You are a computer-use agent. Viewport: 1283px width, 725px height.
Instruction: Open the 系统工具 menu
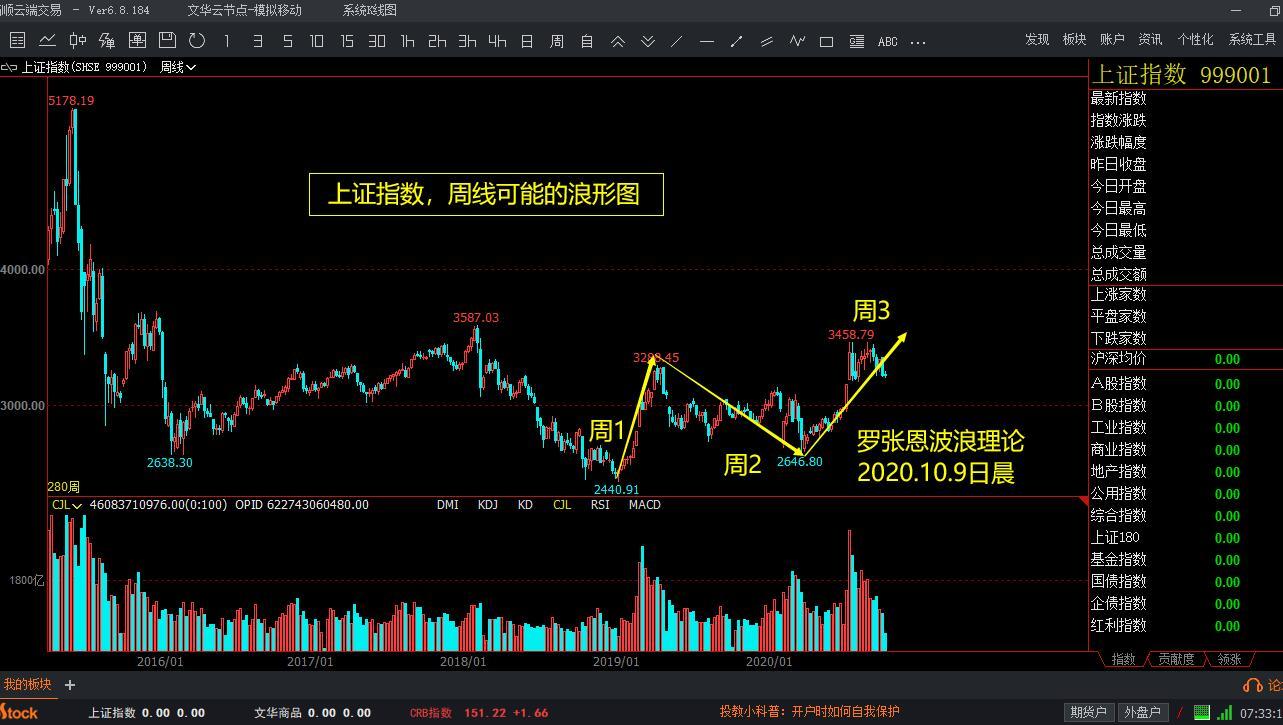coord(1253,40)
